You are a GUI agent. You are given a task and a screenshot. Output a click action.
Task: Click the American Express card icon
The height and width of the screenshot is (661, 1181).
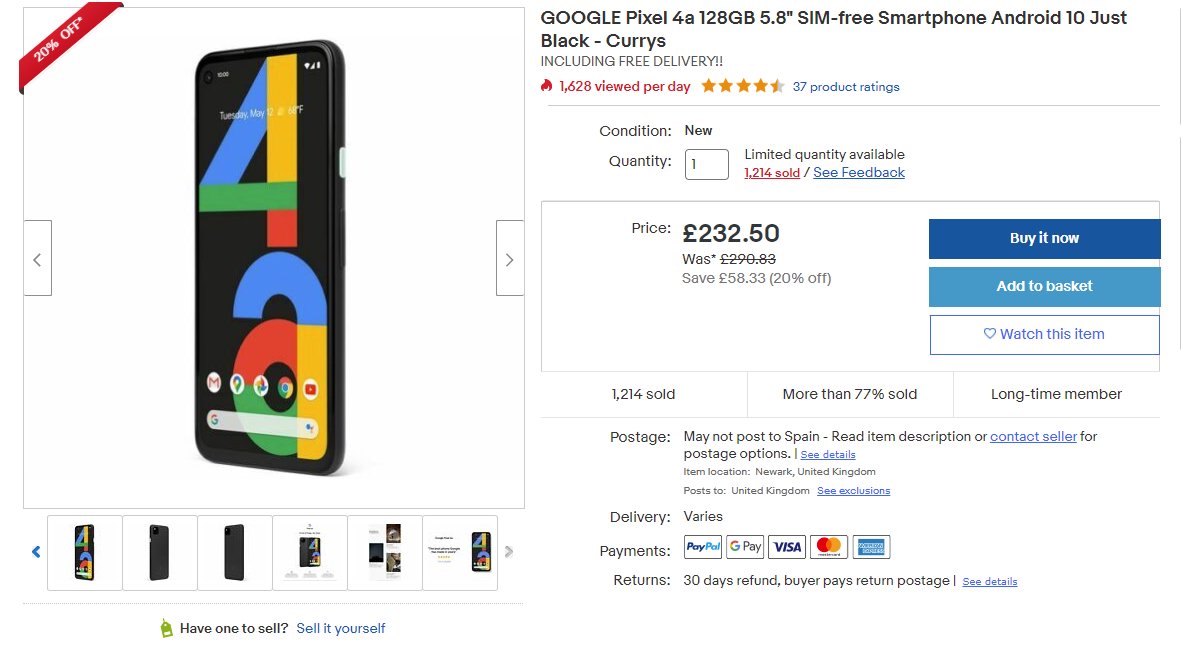[871, 547]
